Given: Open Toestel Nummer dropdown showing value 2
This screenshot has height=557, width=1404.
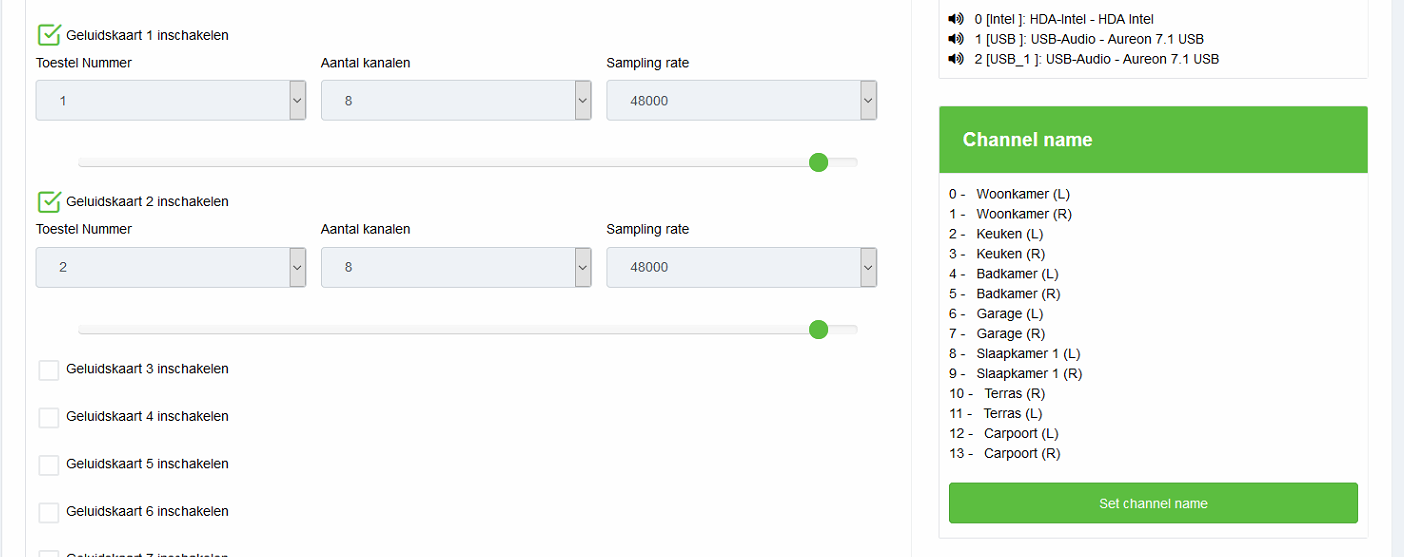Looking at the screenshot, I should point(170,267).
